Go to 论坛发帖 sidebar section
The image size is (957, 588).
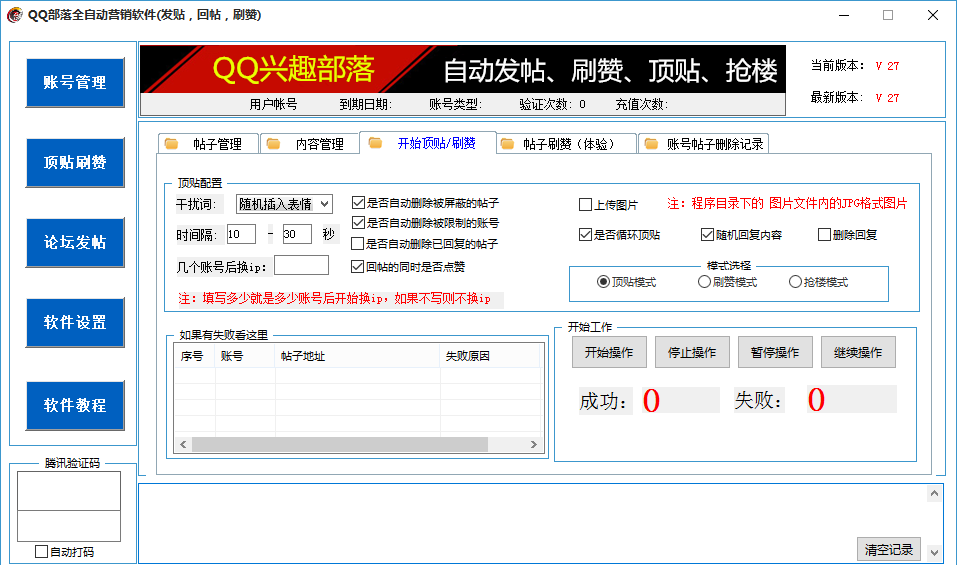pos(75,242)
